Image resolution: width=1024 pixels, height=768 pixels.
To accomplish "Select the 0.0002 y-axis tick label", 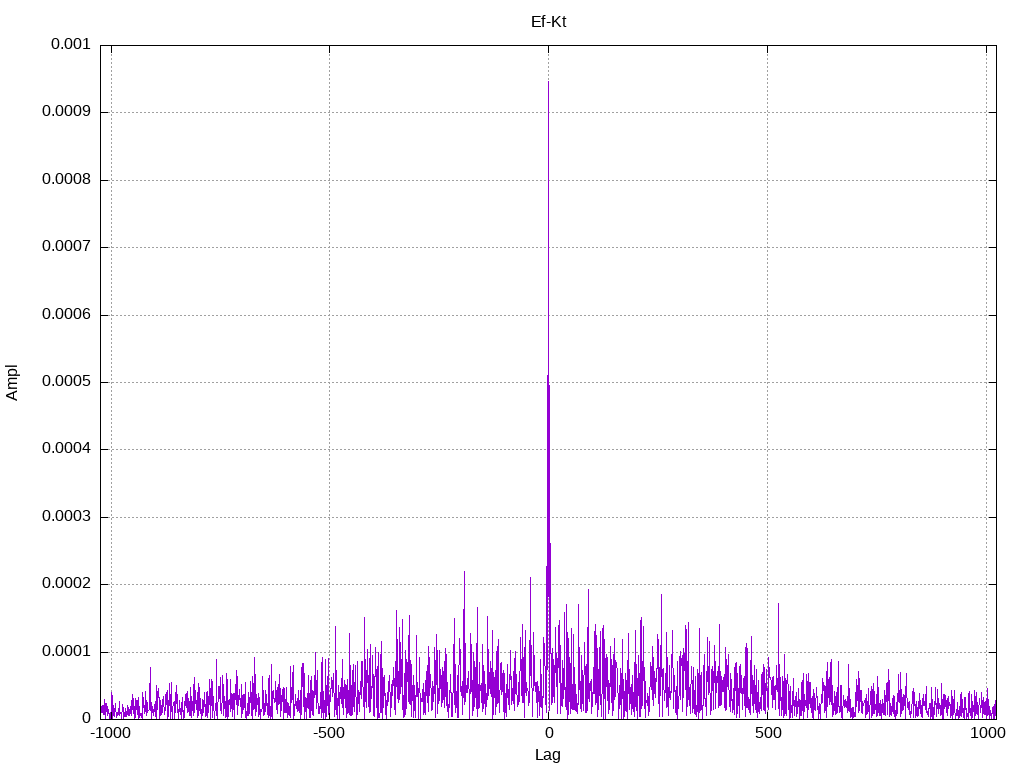I will click(x=66, y=584).
